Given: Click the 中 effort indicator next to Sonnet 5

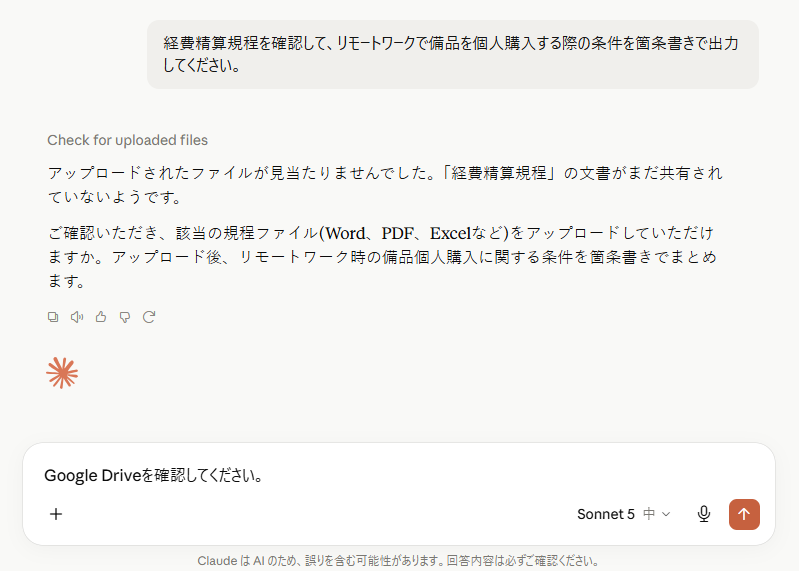Looking at the screenshot, I should [x=649, y=514].
